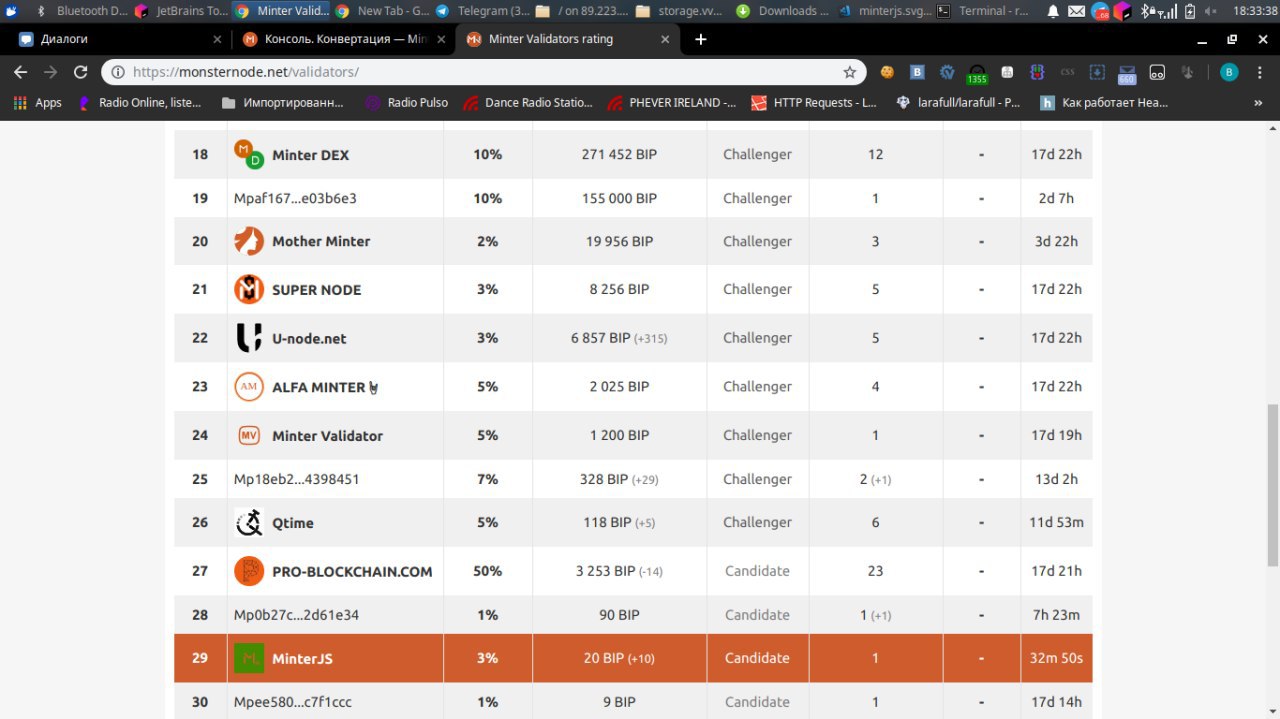Open Dance Radio Station bookmark
The height and width of the screenshot is (719, 1280).
pos(529,102)
